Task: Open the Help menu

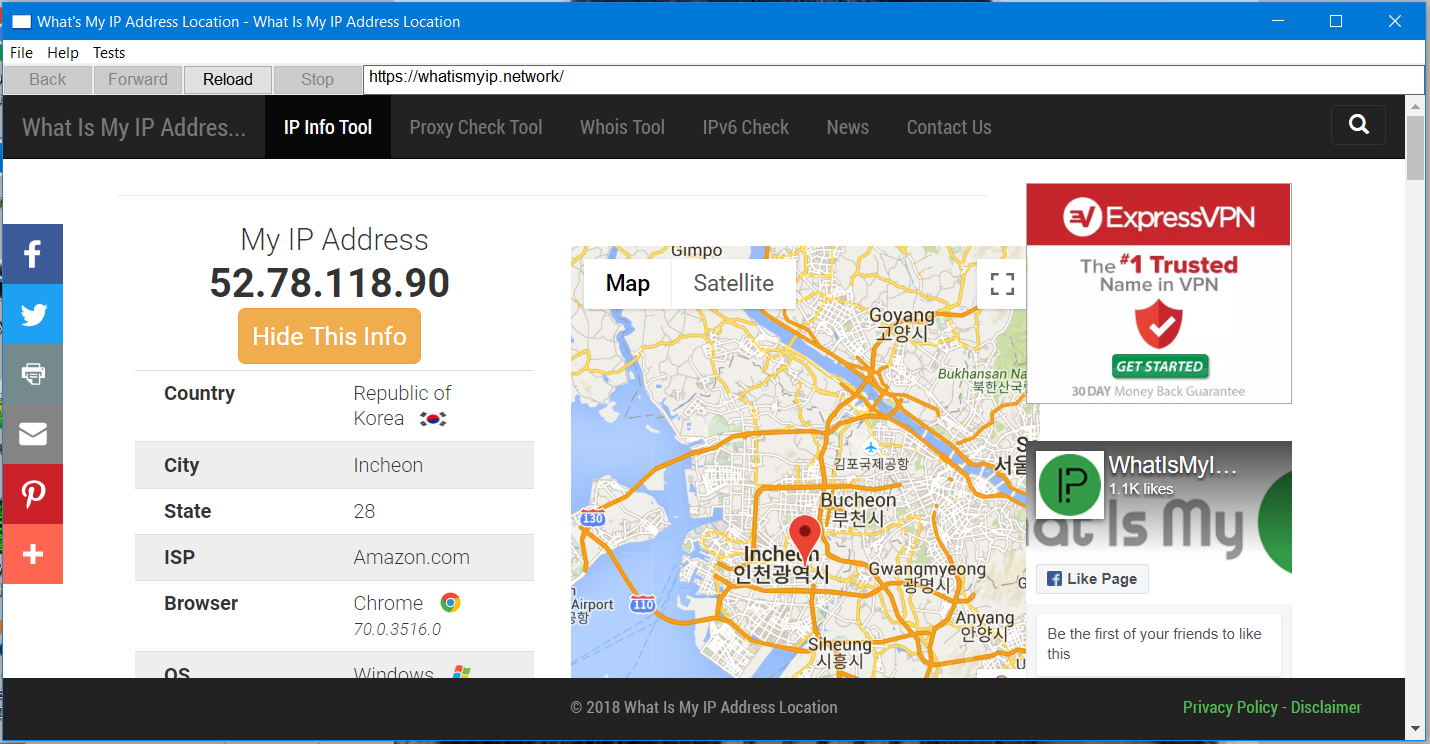Action: pyautogui.click(x=63, y=53)
